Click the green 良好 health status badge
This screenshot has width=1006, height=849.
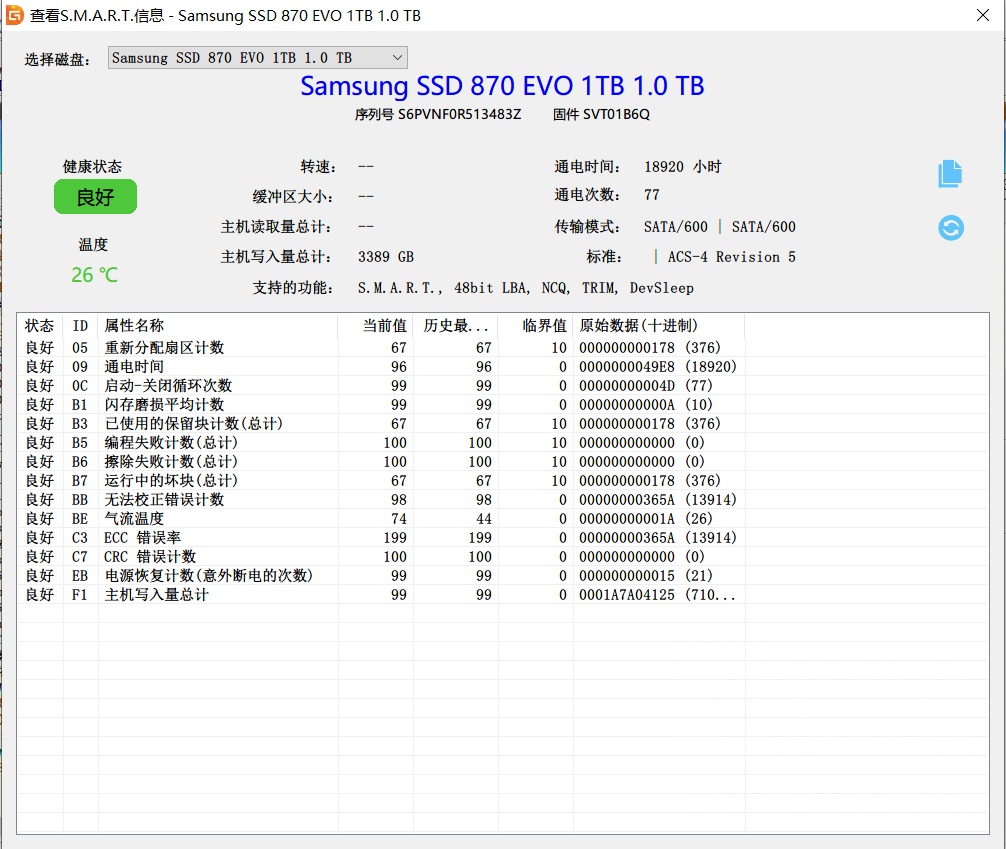click(x=94, y=197)
